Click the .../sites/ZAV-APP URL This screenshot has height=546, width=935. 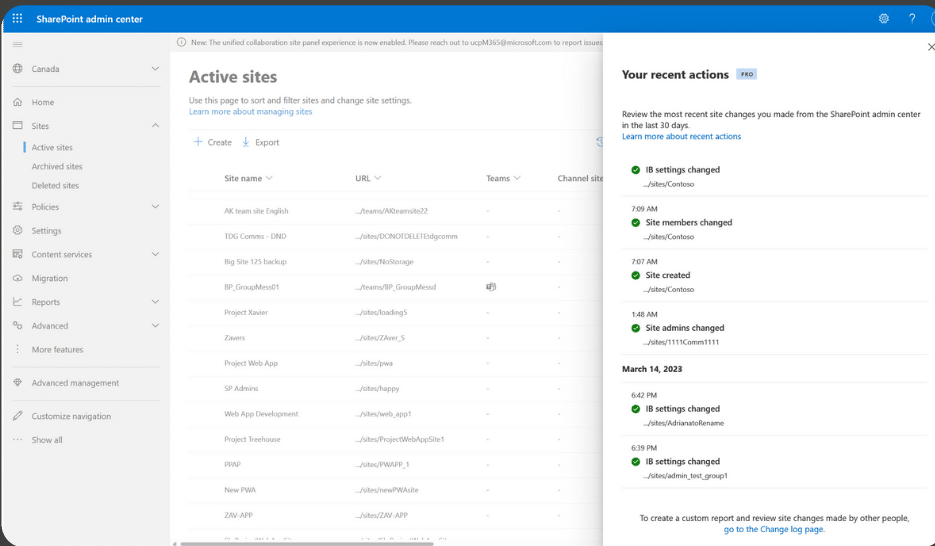(382, 515)
